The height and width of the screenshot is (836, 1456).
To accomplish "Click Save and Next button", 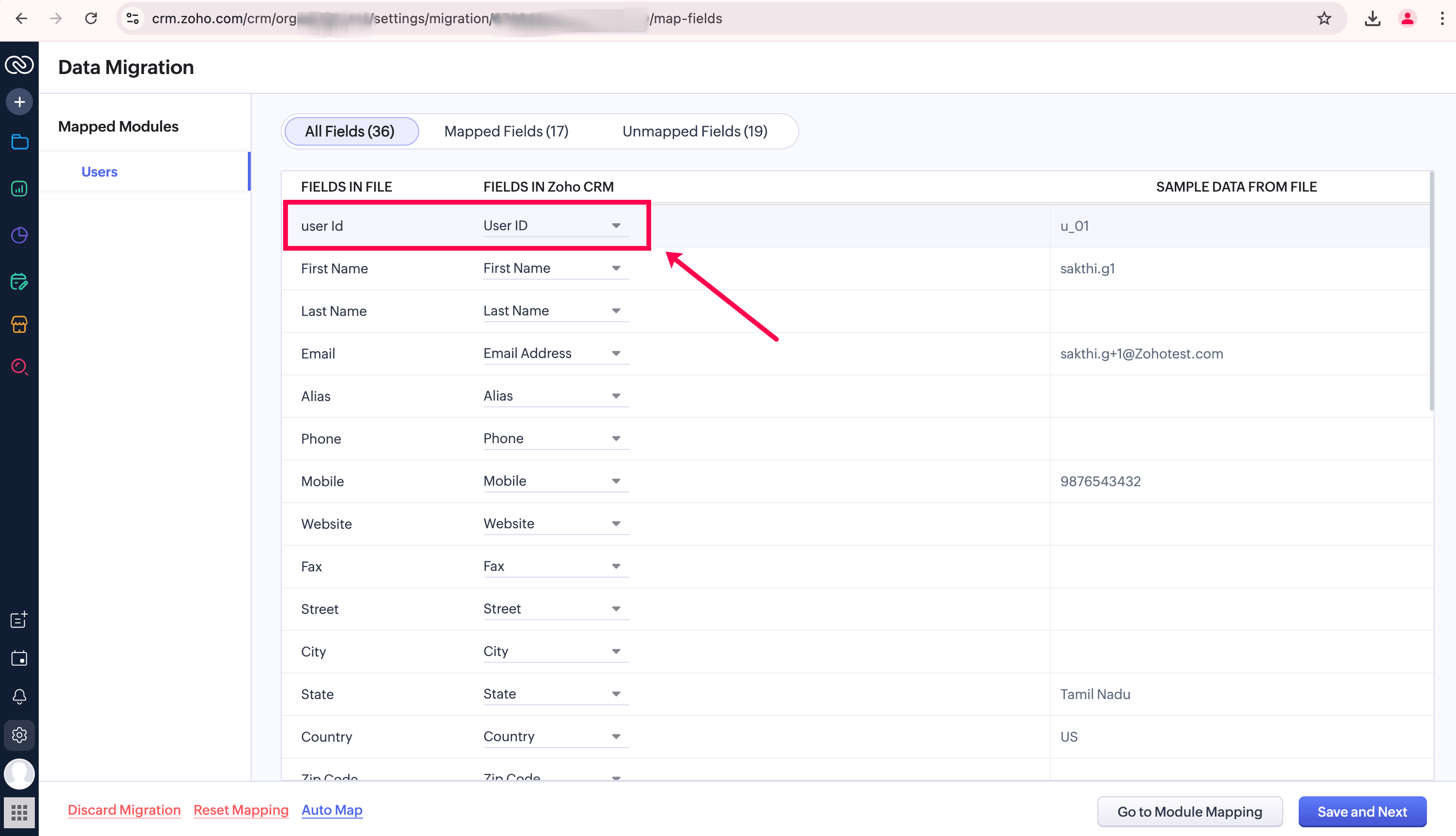I will click(1362, 811).
